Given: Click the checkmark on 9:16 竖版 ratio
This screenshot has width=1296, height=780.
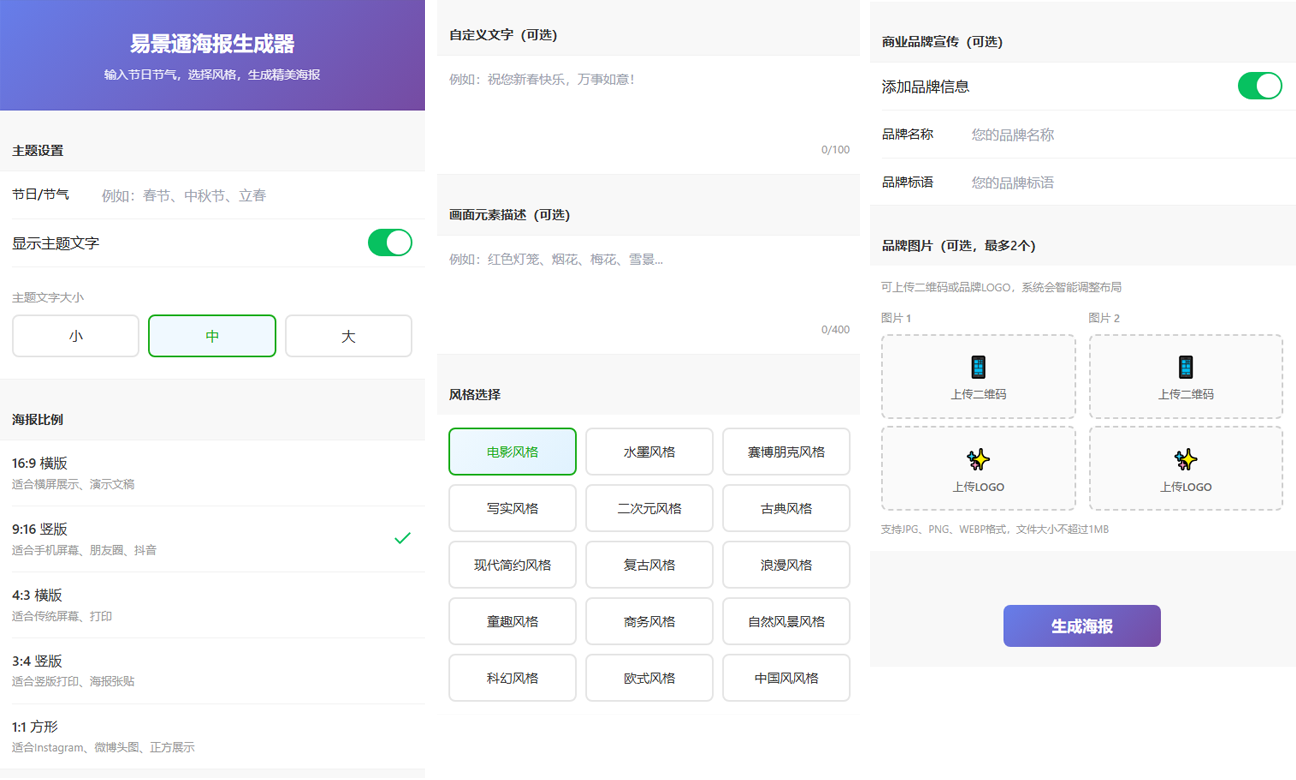Looking at the screenshot, I should [x=403, y=538].
